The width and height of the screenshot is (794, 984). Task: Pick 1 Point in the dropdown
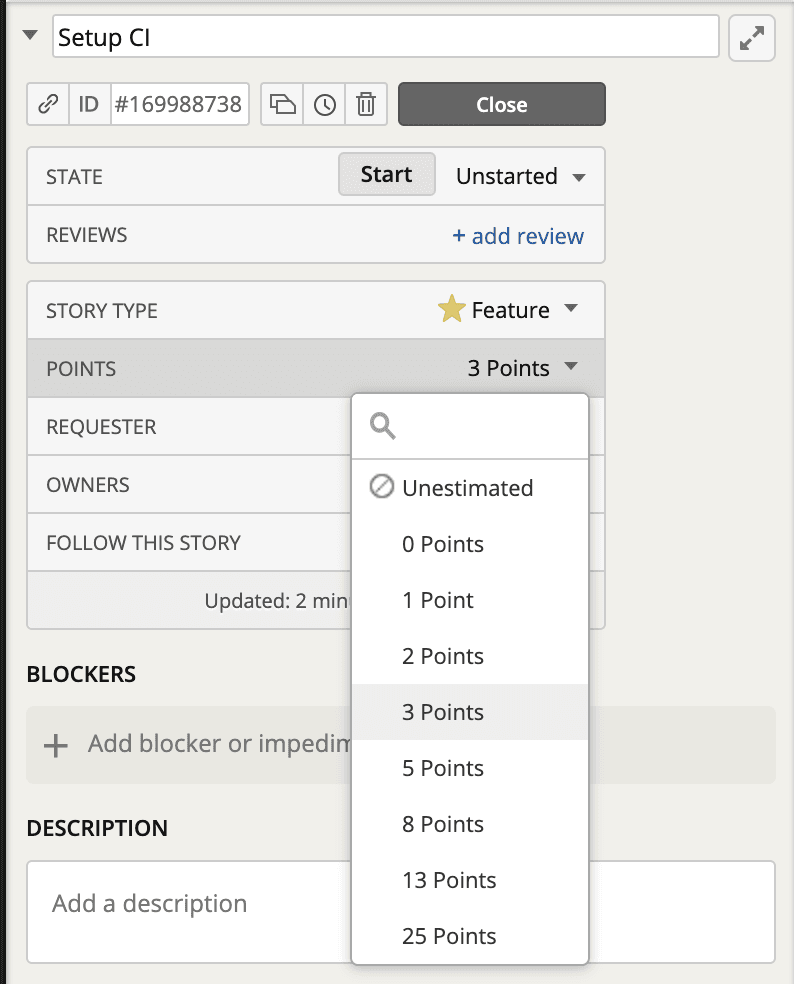click(x=438, y=600)
